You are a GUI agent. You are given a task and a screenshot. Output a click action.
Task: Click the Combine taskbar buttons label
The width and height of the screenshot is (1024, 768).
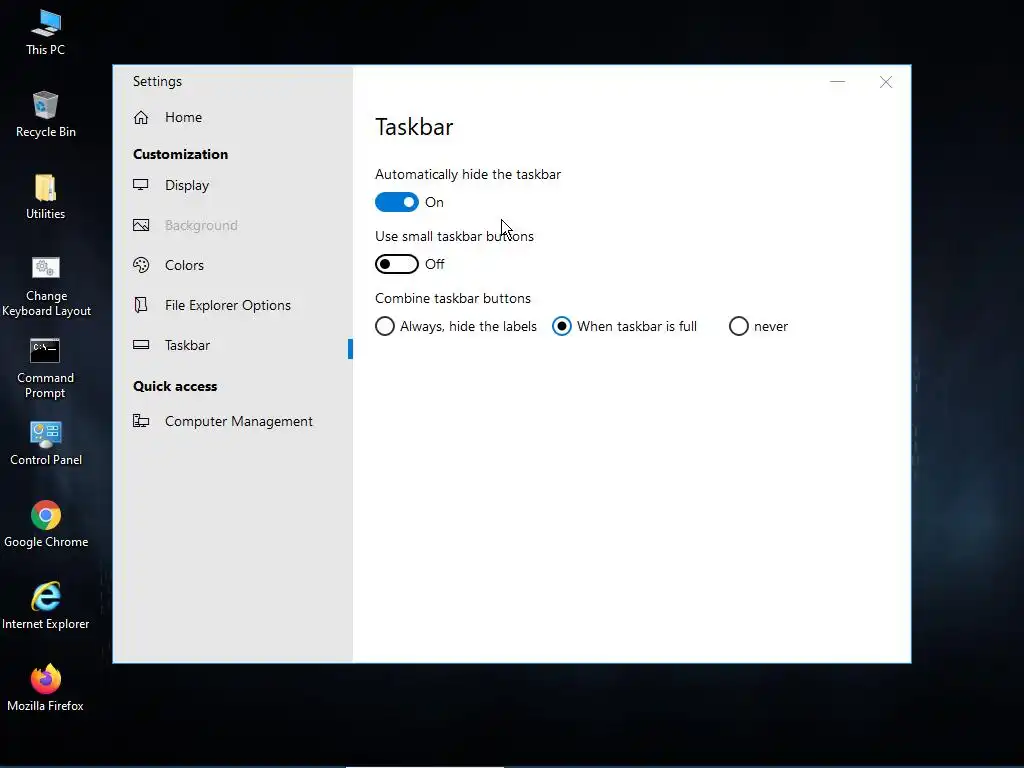(453, 298)
